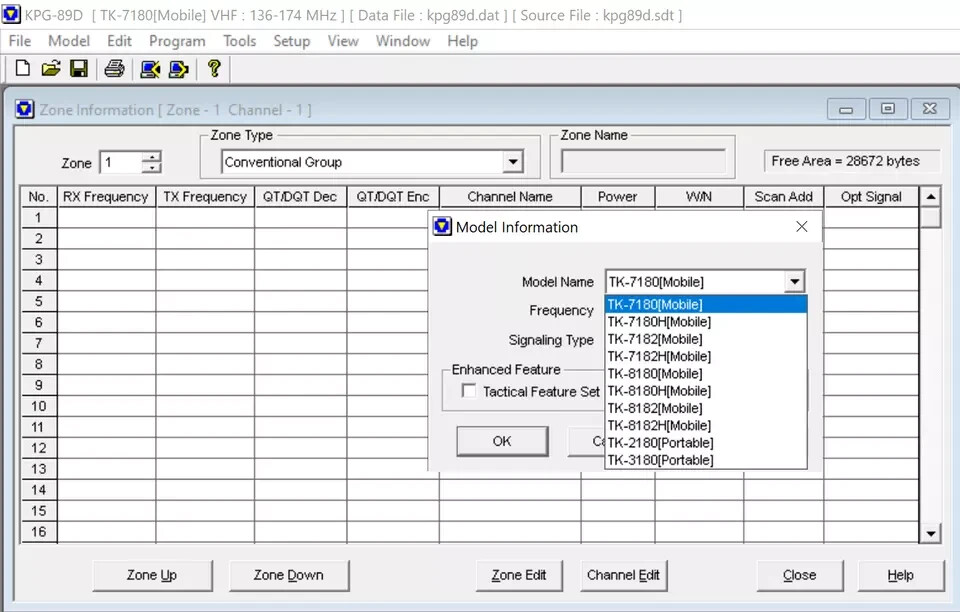Open the View menu

(x=342, y=41)
